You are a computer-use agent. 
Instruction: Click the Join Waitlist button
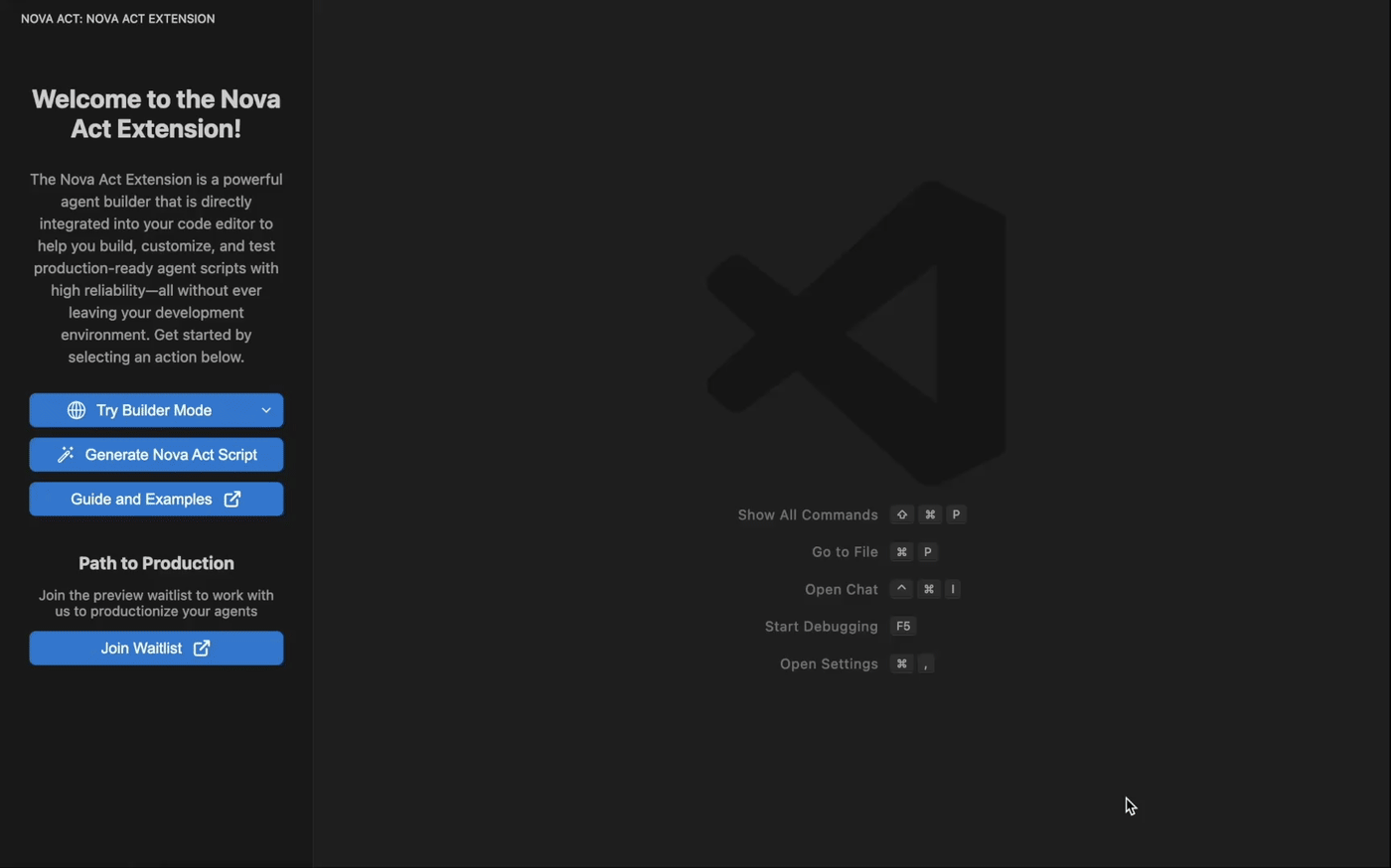[x=156, y=649]
